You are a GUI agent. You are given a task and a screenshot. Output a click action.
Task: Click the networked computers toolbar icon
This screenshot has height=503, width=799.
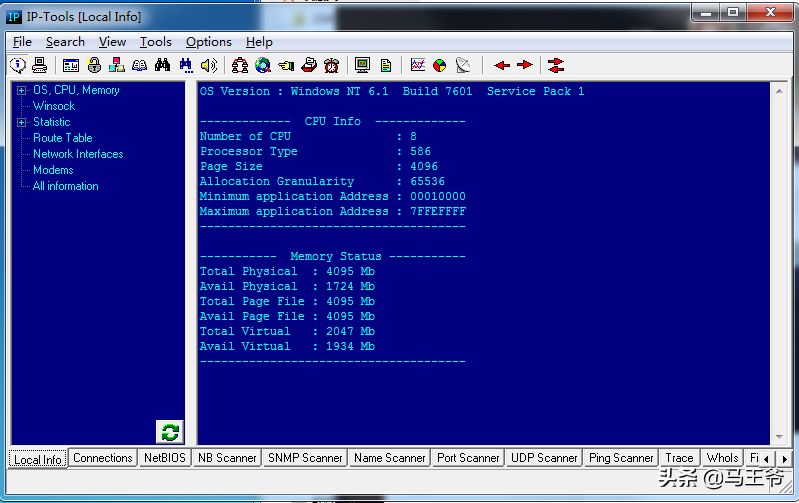tap(117, 65)
